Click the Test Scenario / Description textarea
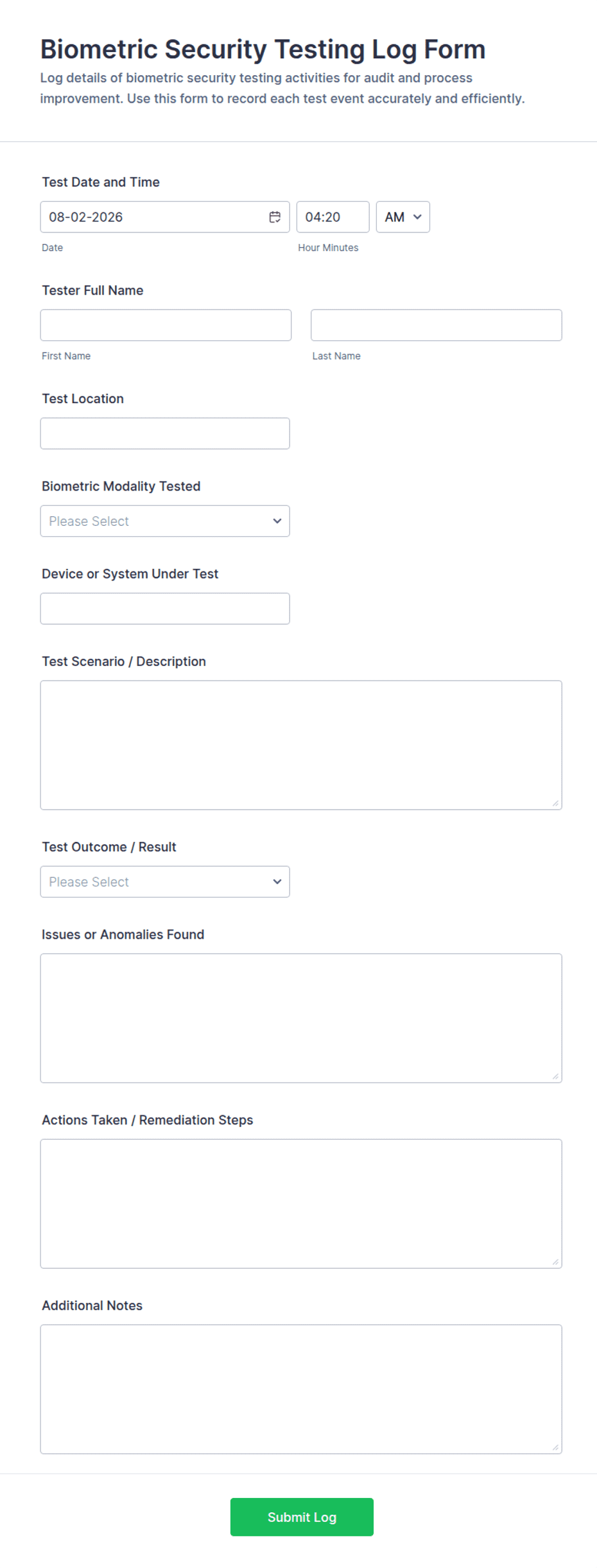This screenshot has width=597, height=1568. 301,745
